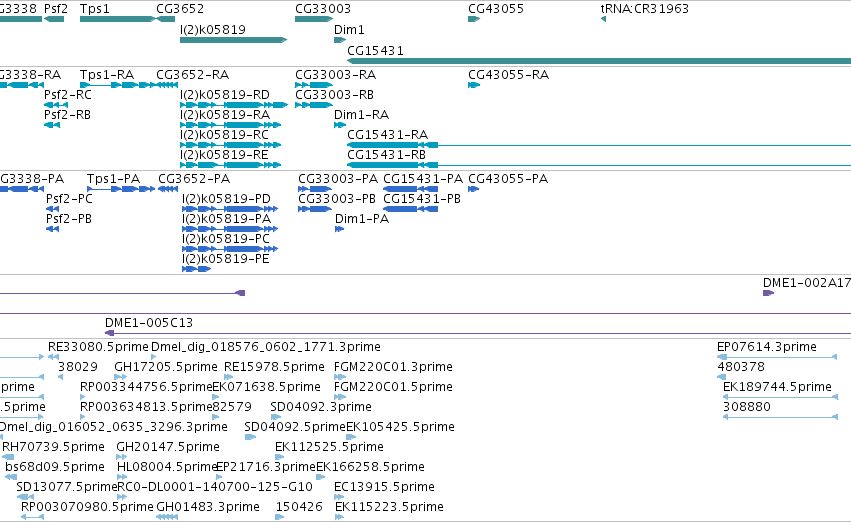Click the CG33003 gene label
Screen dimensions: 851x522
pos(323,9)
